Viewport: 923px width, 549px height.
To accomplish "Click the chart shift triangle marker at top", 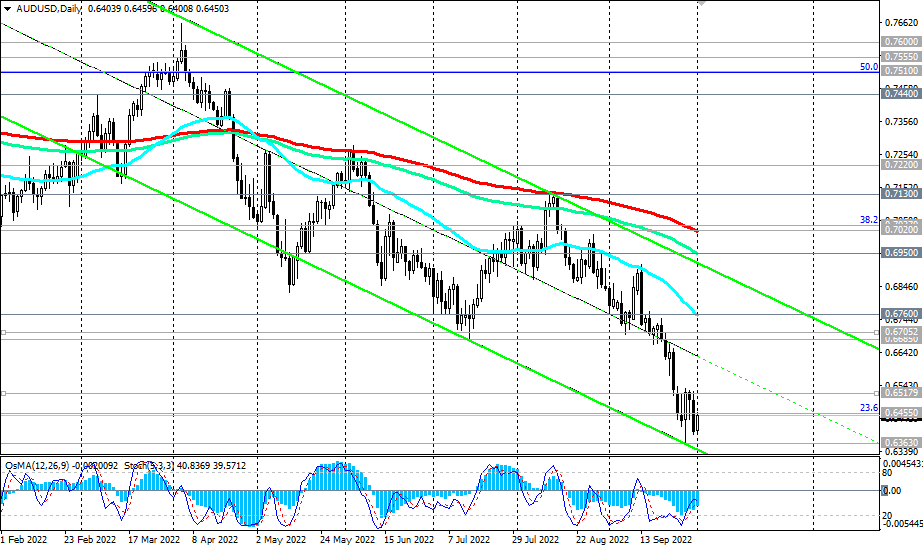I will (x=701, y=4).
